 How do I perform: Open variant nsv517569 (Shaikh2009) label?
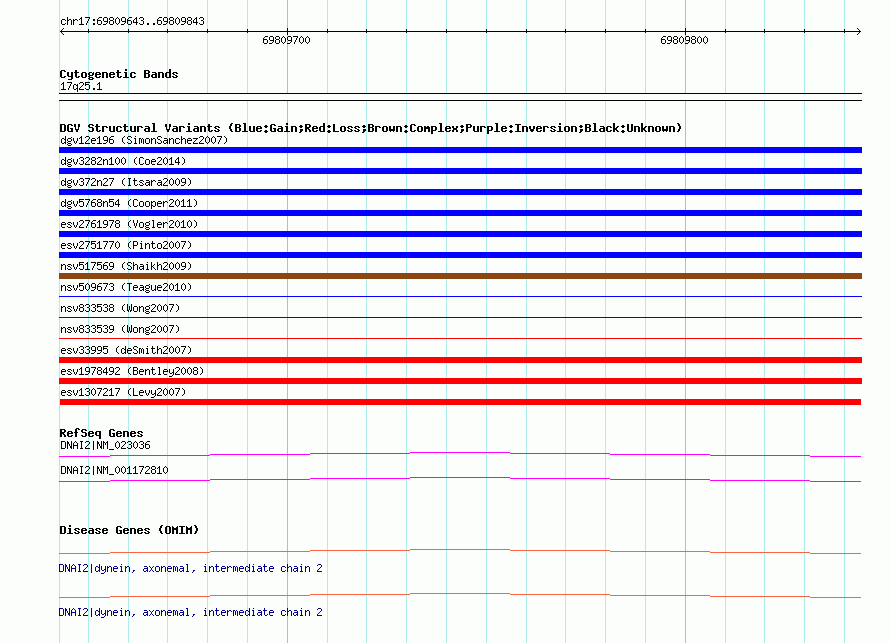coord(126,266)
